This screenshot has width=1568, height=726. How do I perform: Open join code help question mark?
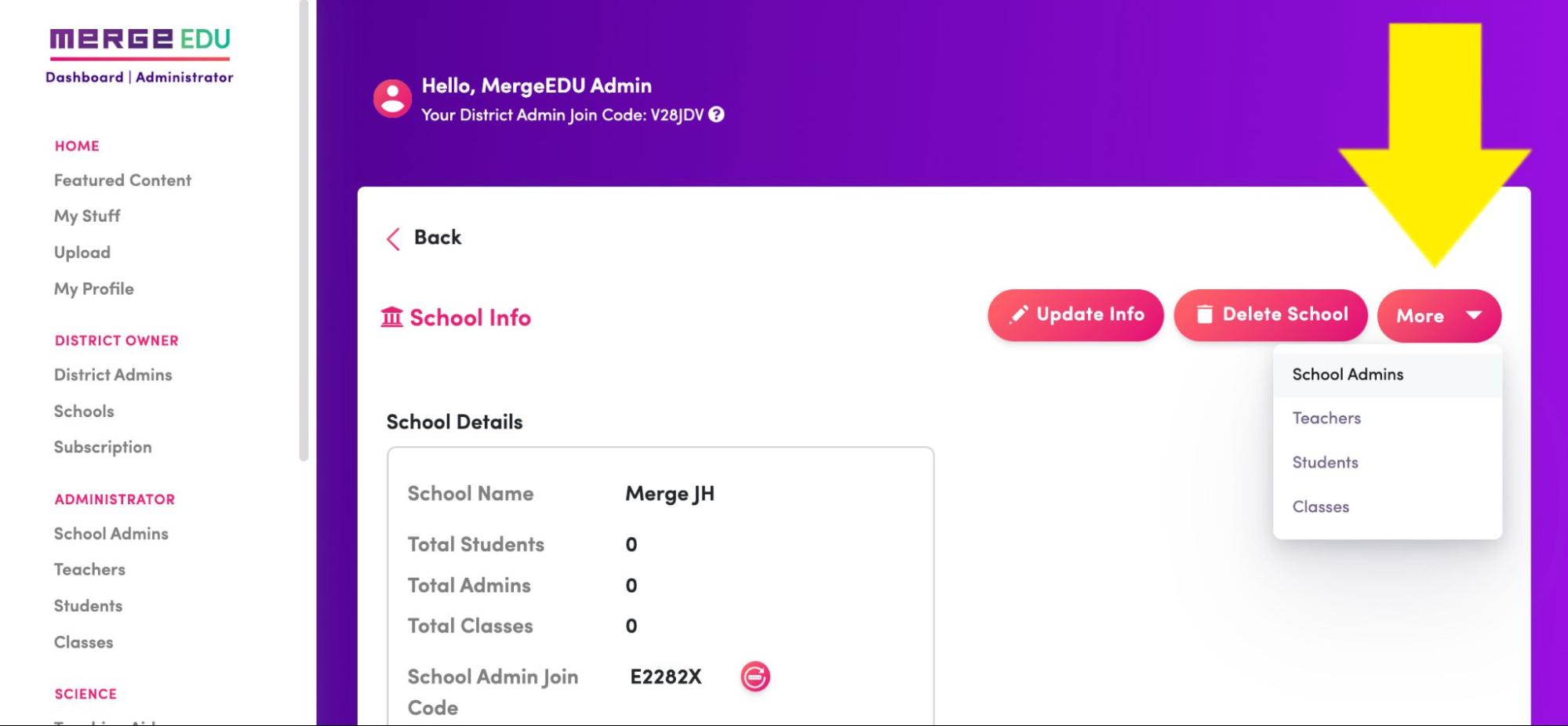point(716,114)
